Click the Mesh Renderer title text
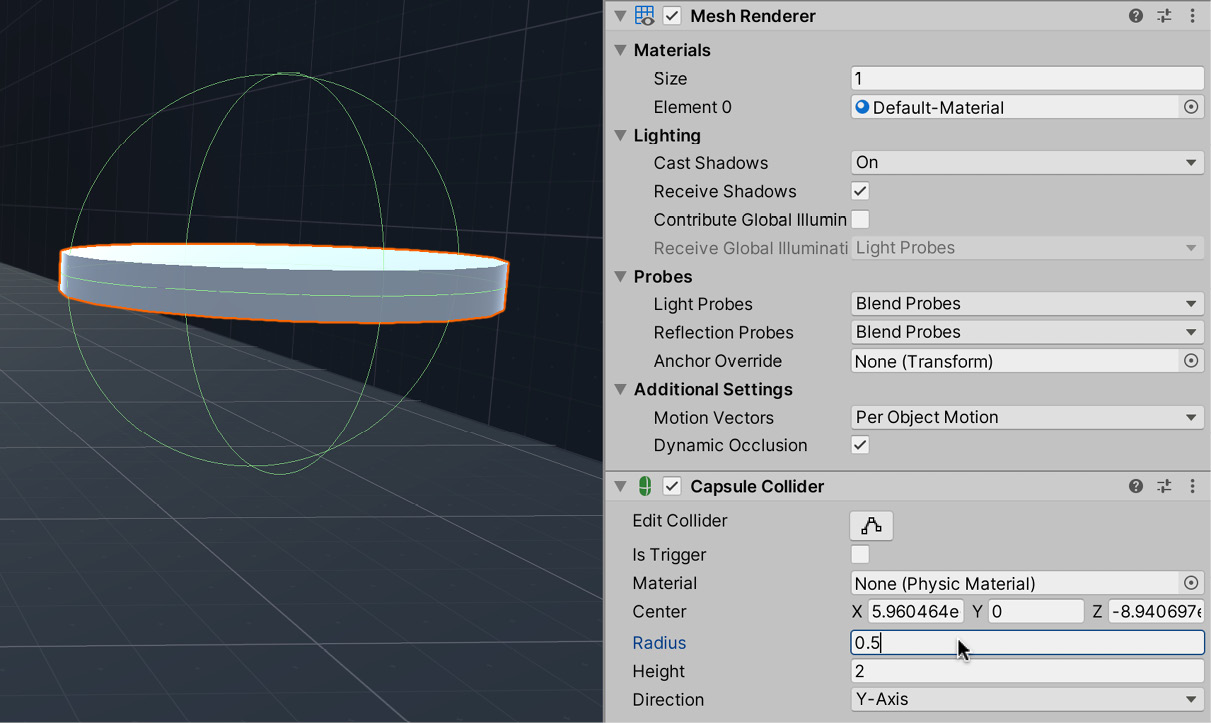Screen dimensions: 1211x723 tap(753, 16)
